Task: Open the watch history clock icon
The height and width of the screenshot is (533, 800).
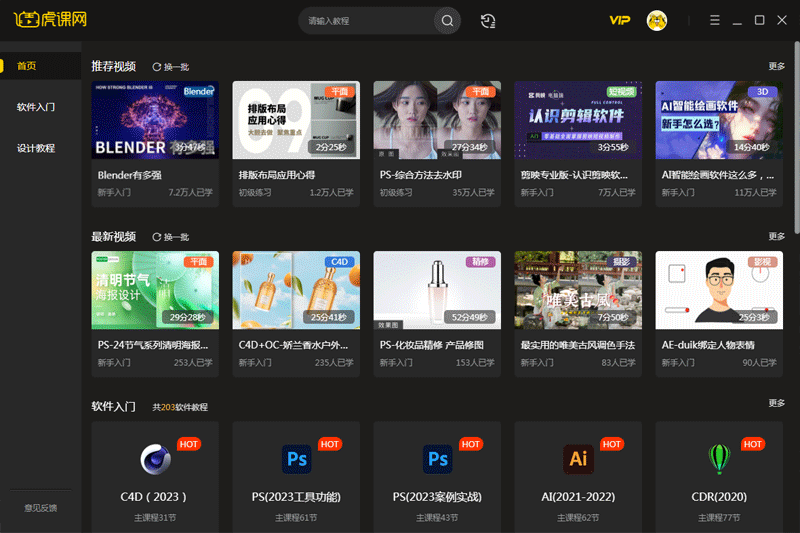Action: pos(488,21)
